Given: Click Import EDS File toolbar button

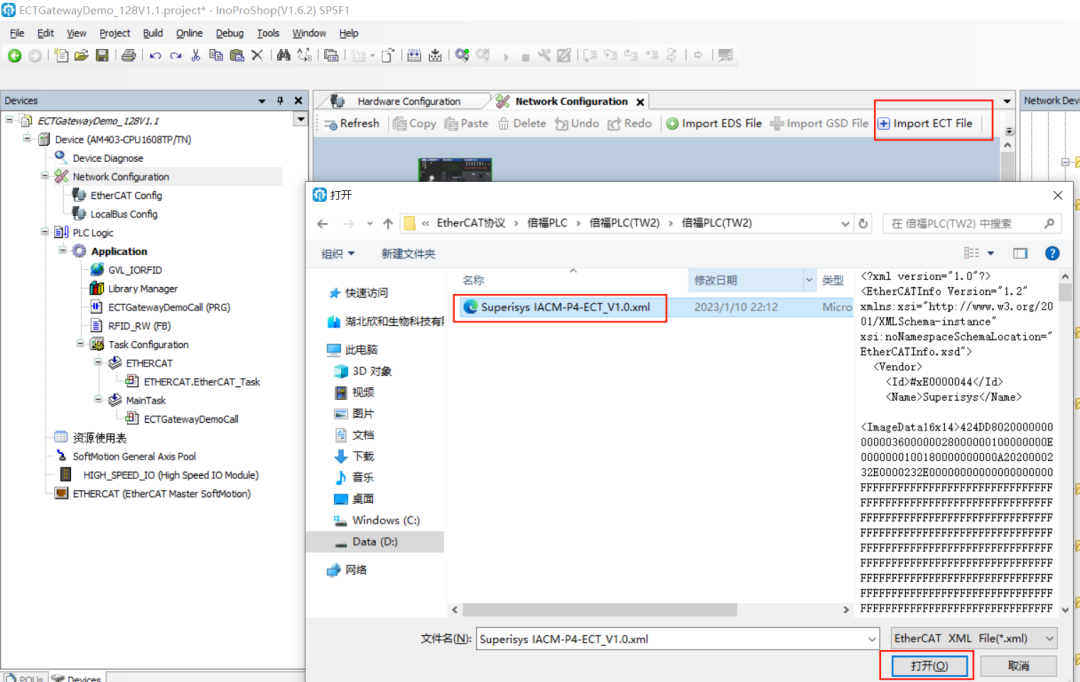Looking at the screenshot, I should click(714, 123).
